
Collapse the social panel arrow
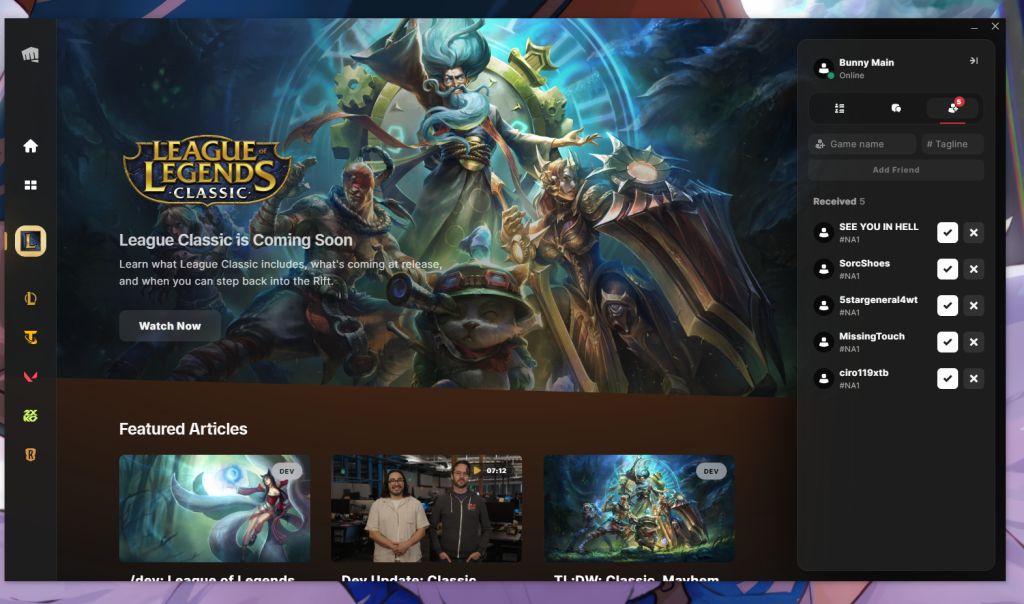[x=973, y=61]
